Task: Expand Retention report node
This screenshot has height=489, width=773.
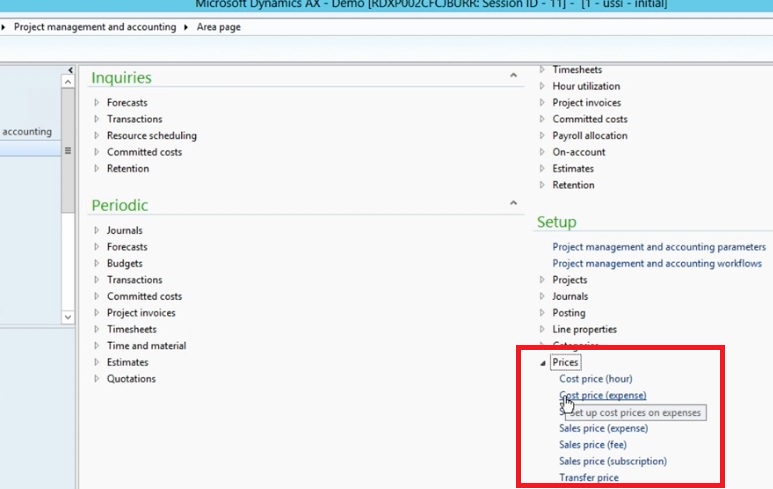Action: point(542,185)
